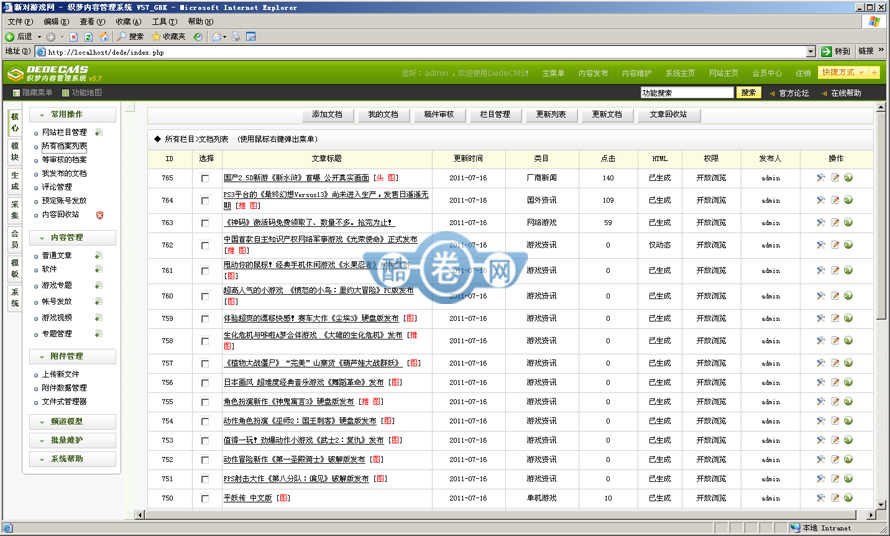The image size is (890, 536).
Task: Click the green preview icon in row 751
Action: (x=848, y=479)
